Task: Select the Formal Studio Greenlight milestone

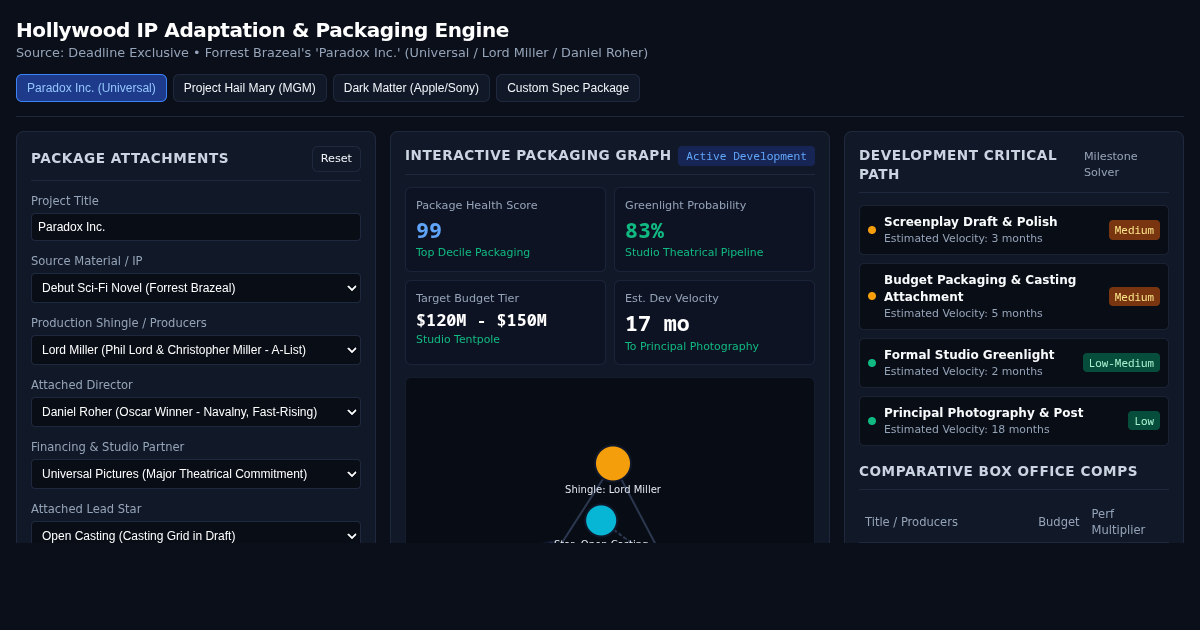Action: pyautogui.click(x=1014, y=363)
